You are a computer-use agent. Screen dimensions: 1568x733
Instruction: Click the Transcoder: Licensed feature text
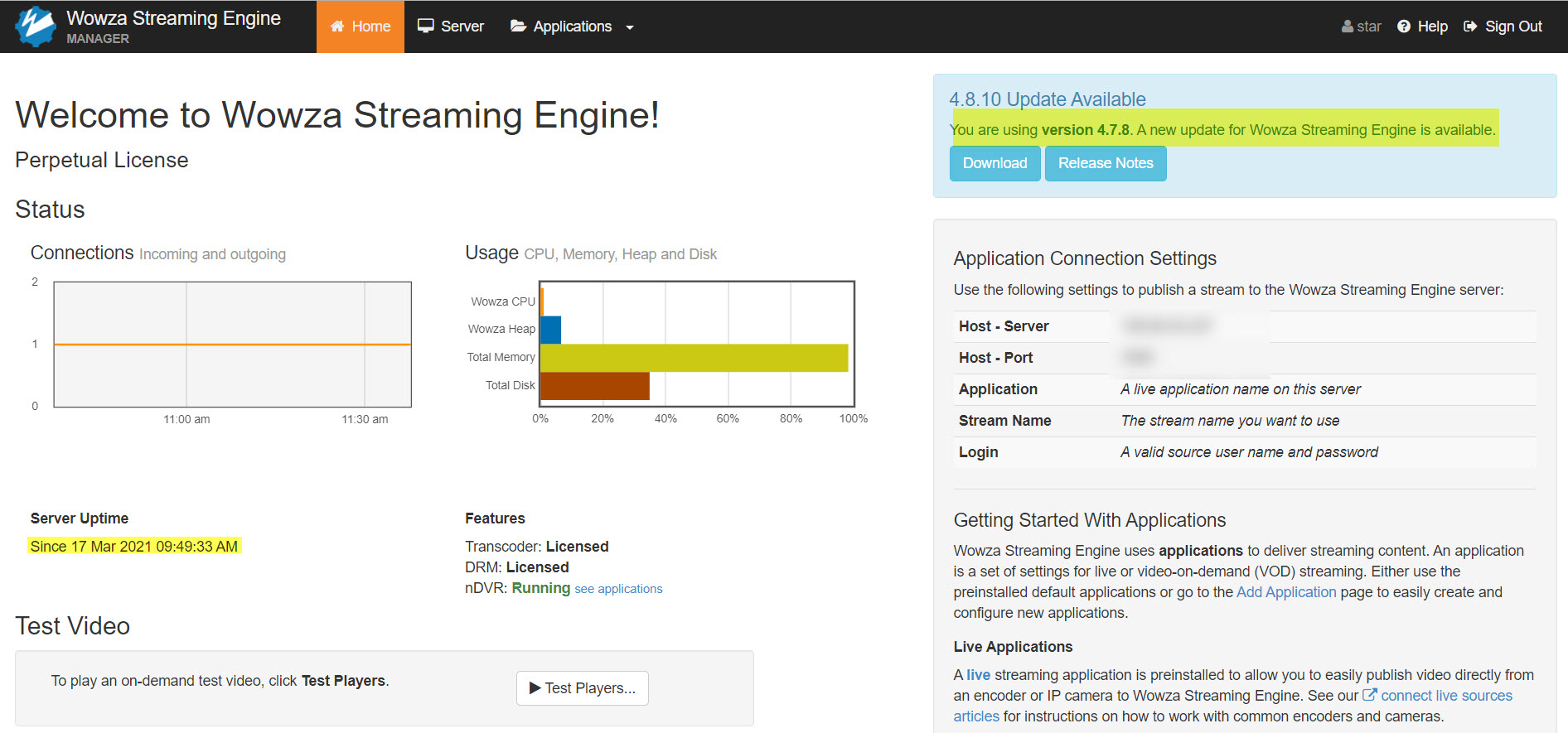tap(537, 547)
